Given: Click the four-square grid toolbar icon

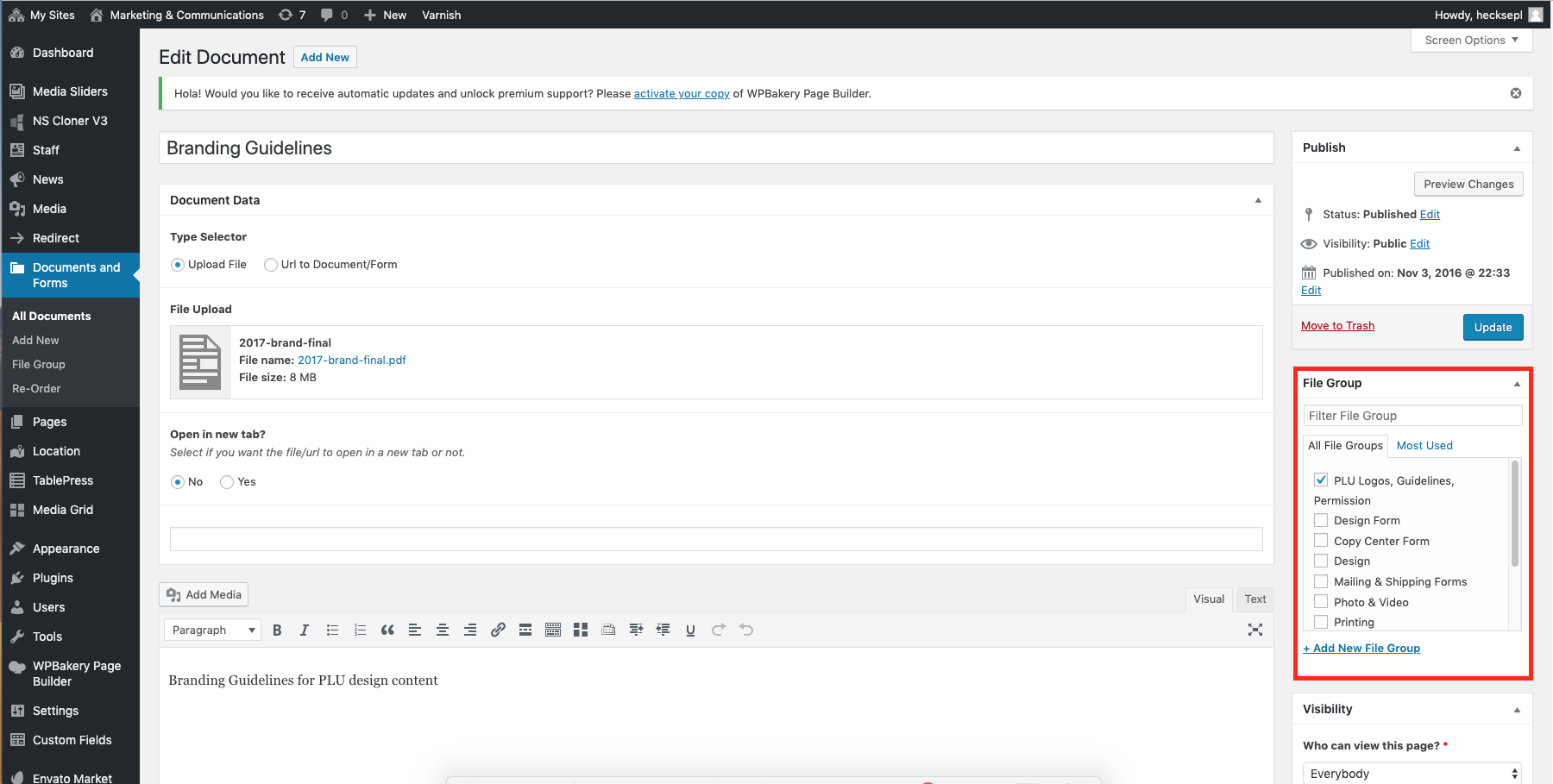Looking at the screenshot, I should (581, 630).
